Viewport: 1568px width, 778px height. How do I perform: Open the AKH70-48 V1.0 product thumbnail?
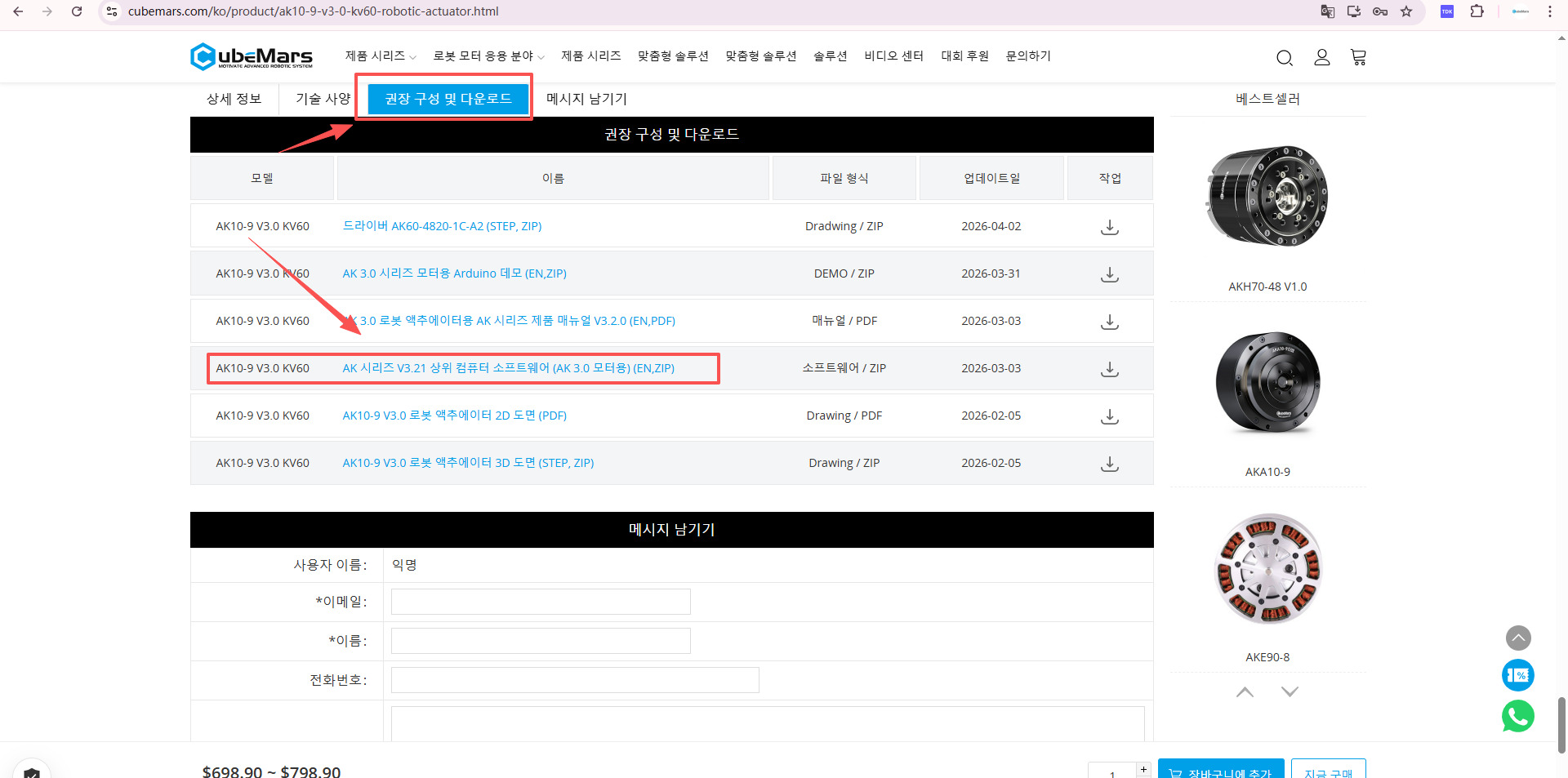tap(1267, 197)
